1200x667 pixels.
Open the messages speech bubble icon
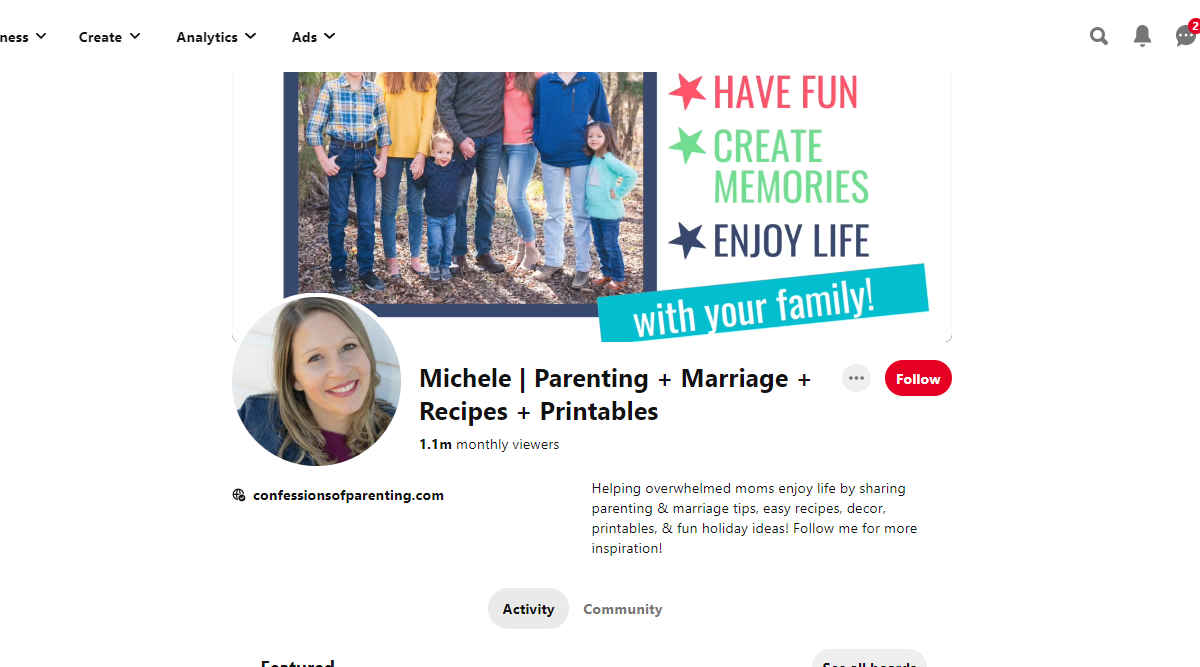1186,36
